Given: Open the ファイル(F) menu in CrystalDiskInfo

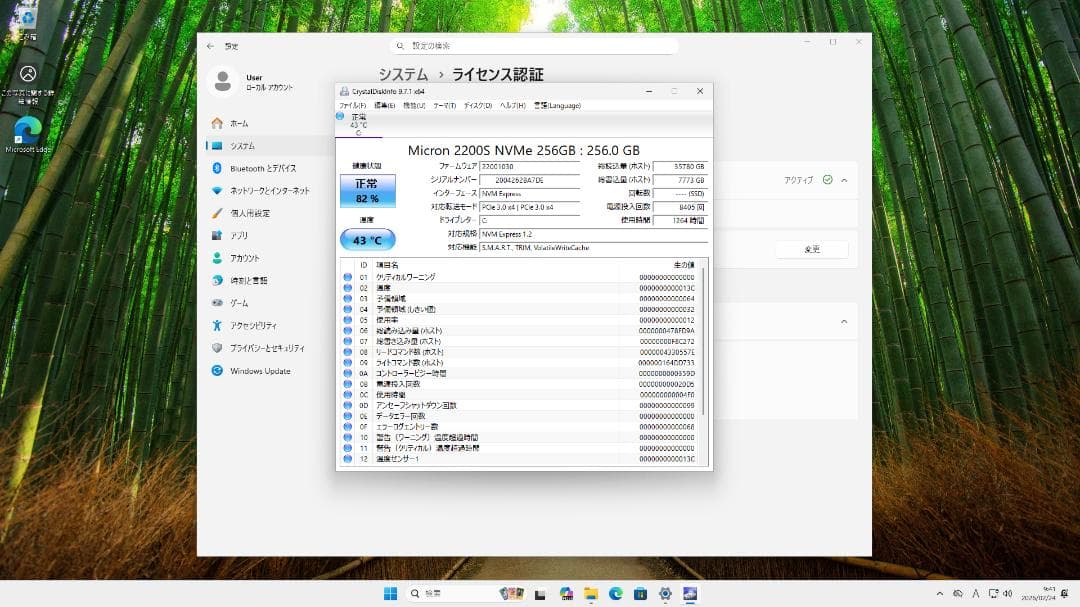Looking at the screenshot, I should click(x=352, y=105).
